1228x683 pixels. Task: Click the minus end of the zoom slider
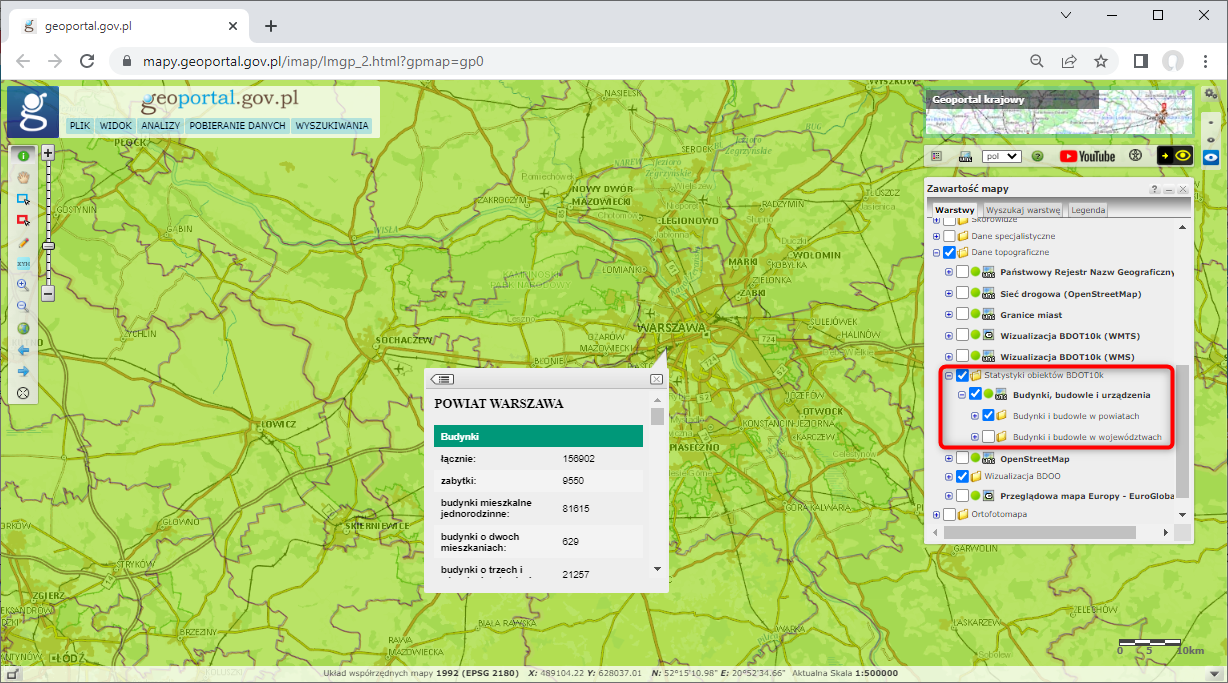pyautogui.click(x=47, y=295)
